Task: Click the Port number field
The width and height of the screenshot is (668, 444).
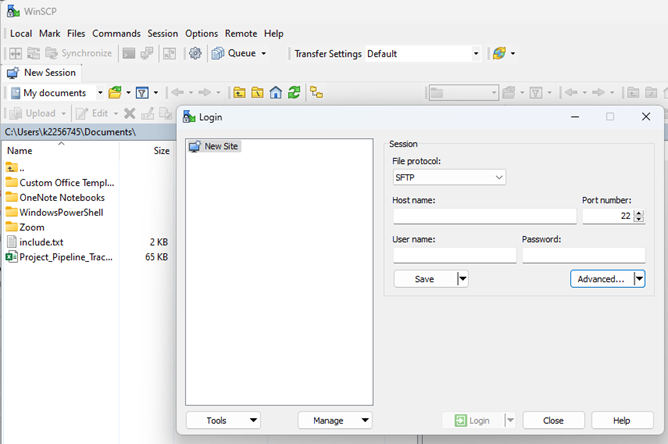Action: (x=608, y=216)
